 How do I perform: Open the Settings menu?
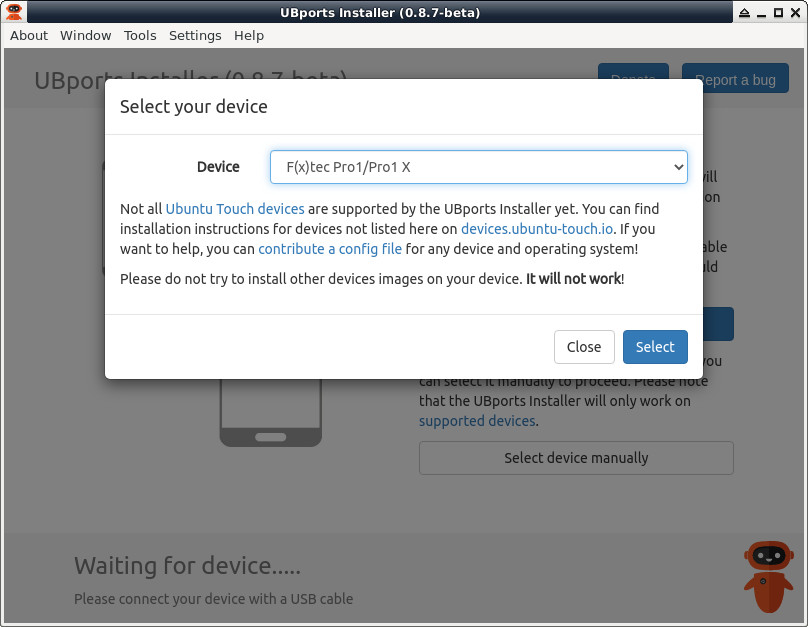click(x=195, y=36)
